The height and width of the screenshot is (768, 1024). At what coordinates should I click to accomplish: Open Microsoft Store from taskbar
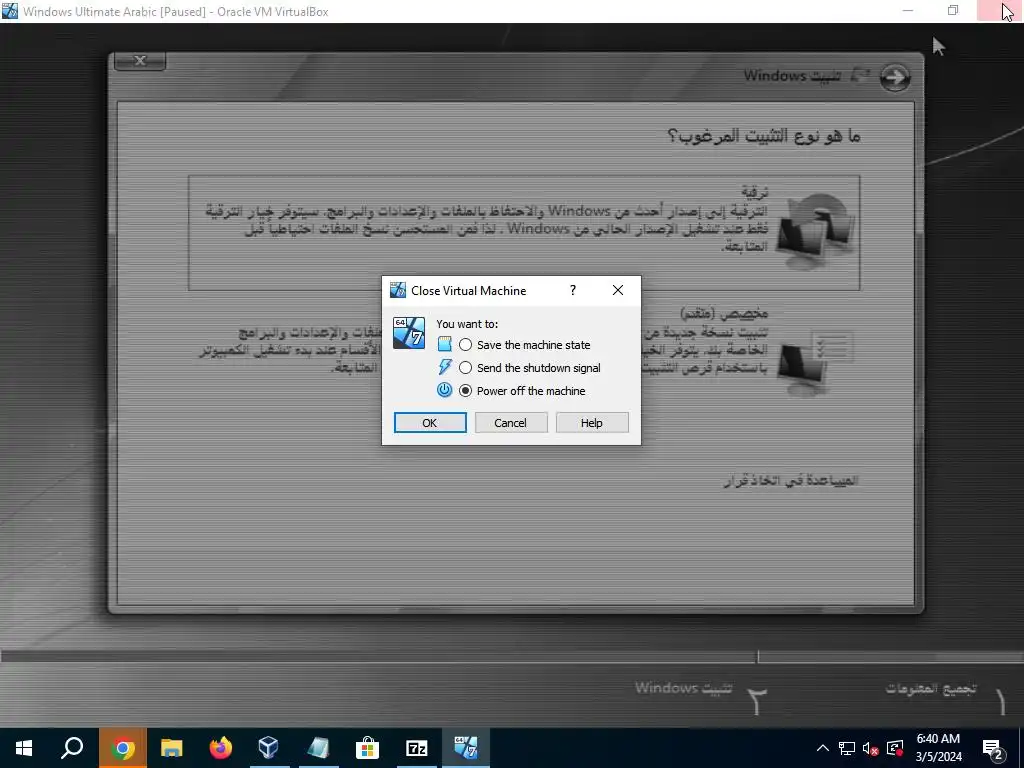click(x=368, y=748)
